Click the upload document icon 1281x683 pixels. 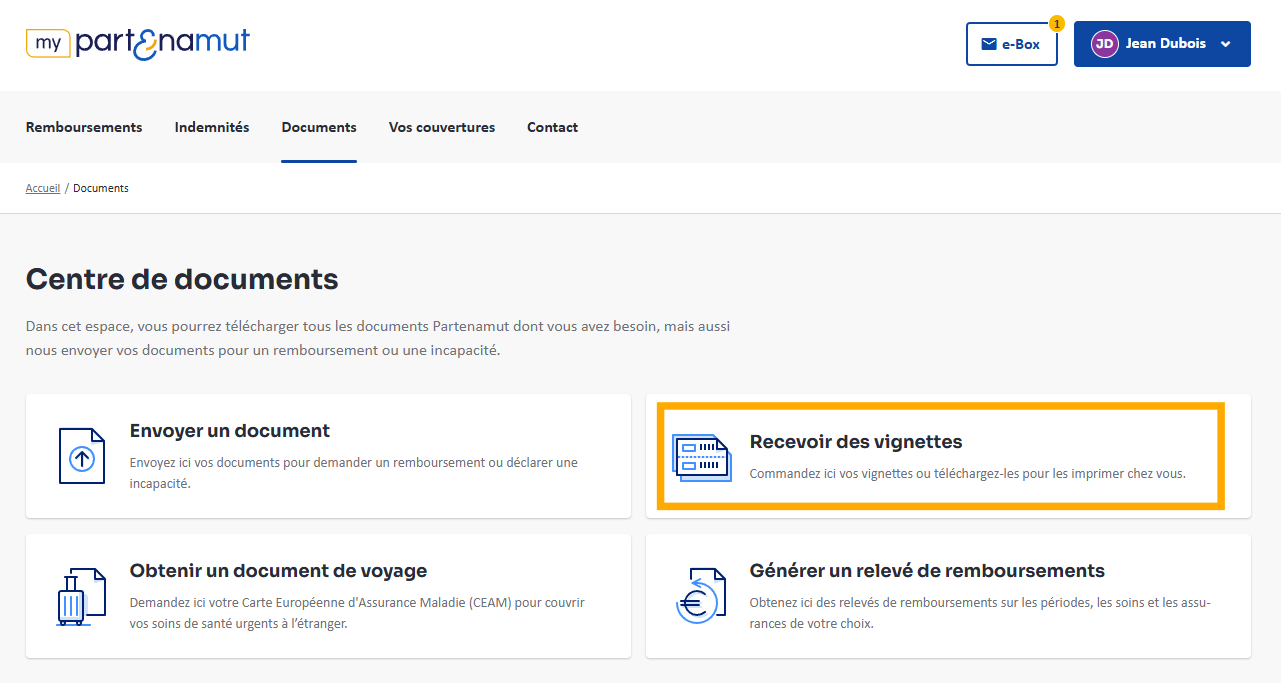[81, 456]
